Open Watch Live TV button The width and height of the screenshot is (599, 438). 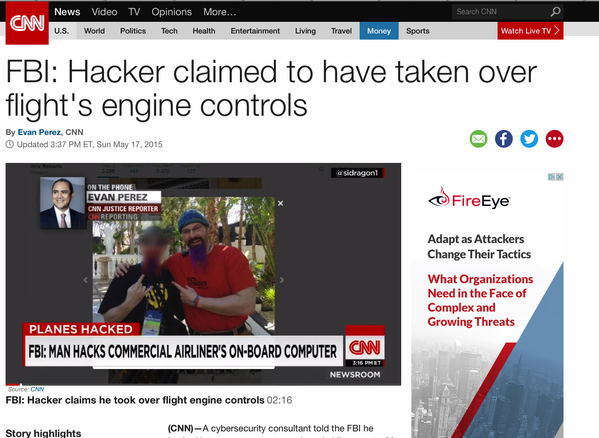coord(530,31)
